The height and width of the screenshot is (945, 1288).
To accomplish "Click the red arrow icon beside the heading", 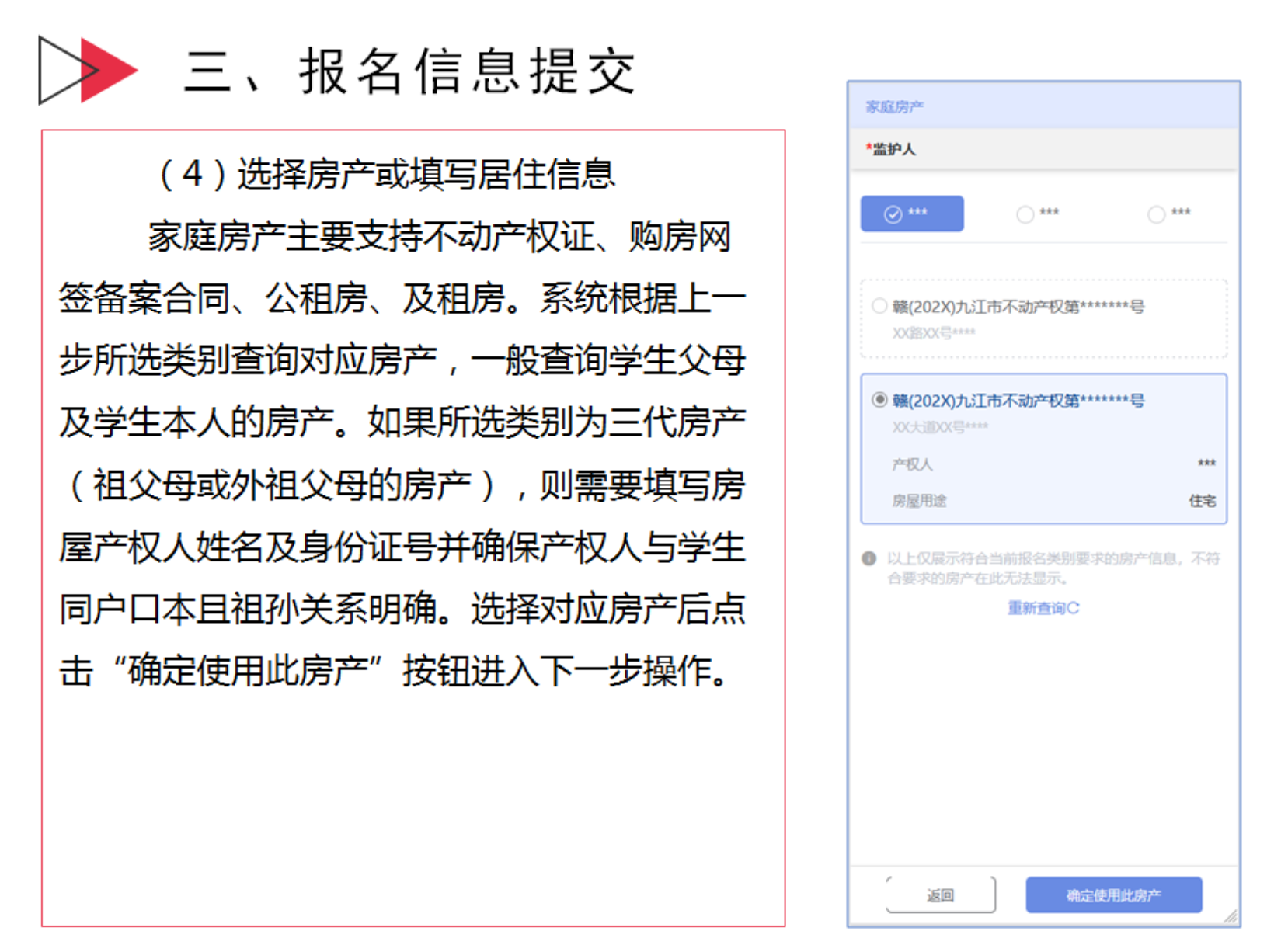I will [x=107, y=70].
